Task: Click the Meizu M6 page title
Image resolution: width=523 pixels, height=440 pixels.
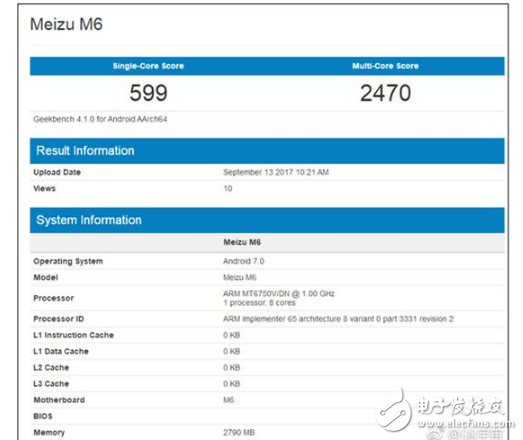Action: pos(66,24)
